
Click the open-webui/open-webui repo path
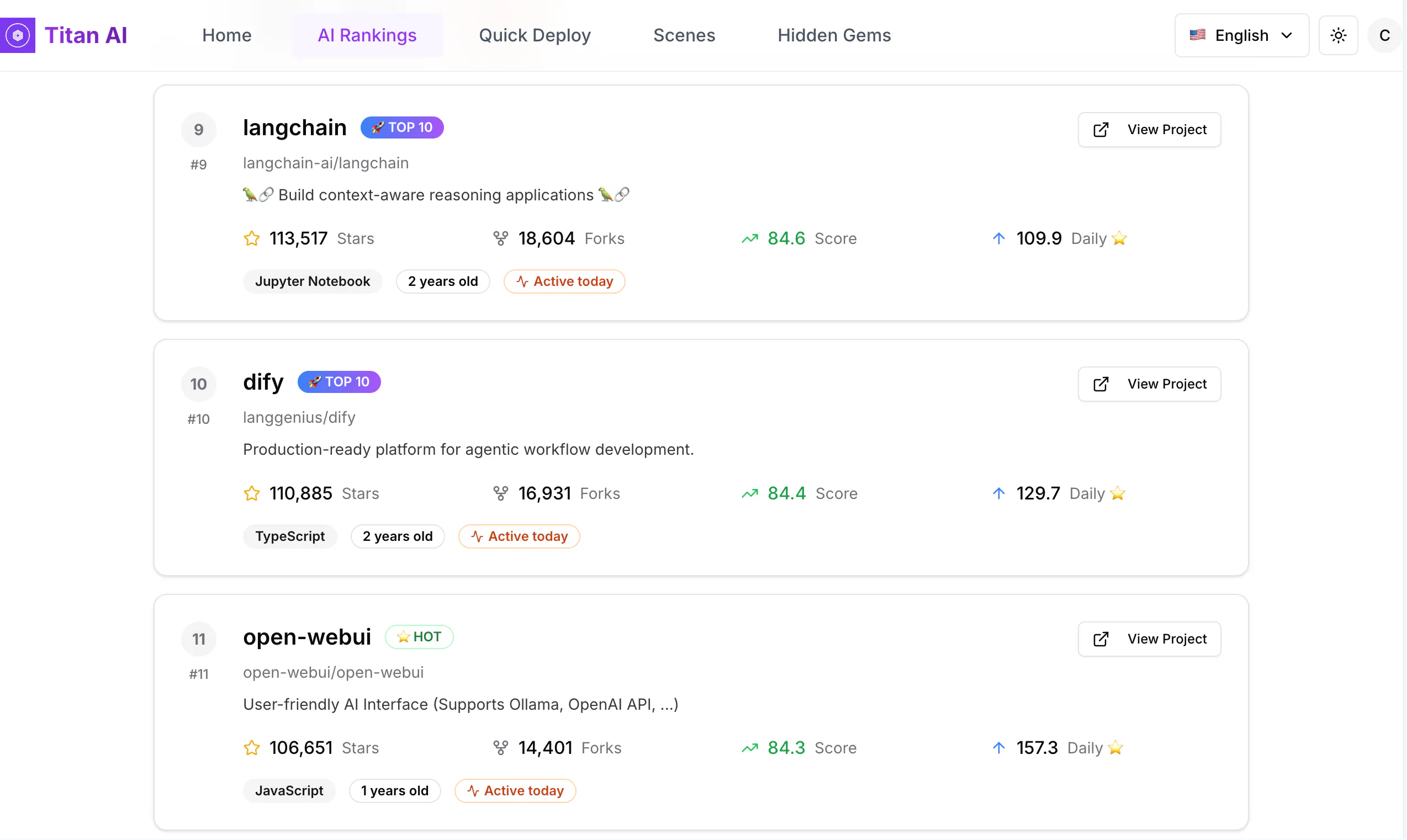pos(333,672)
